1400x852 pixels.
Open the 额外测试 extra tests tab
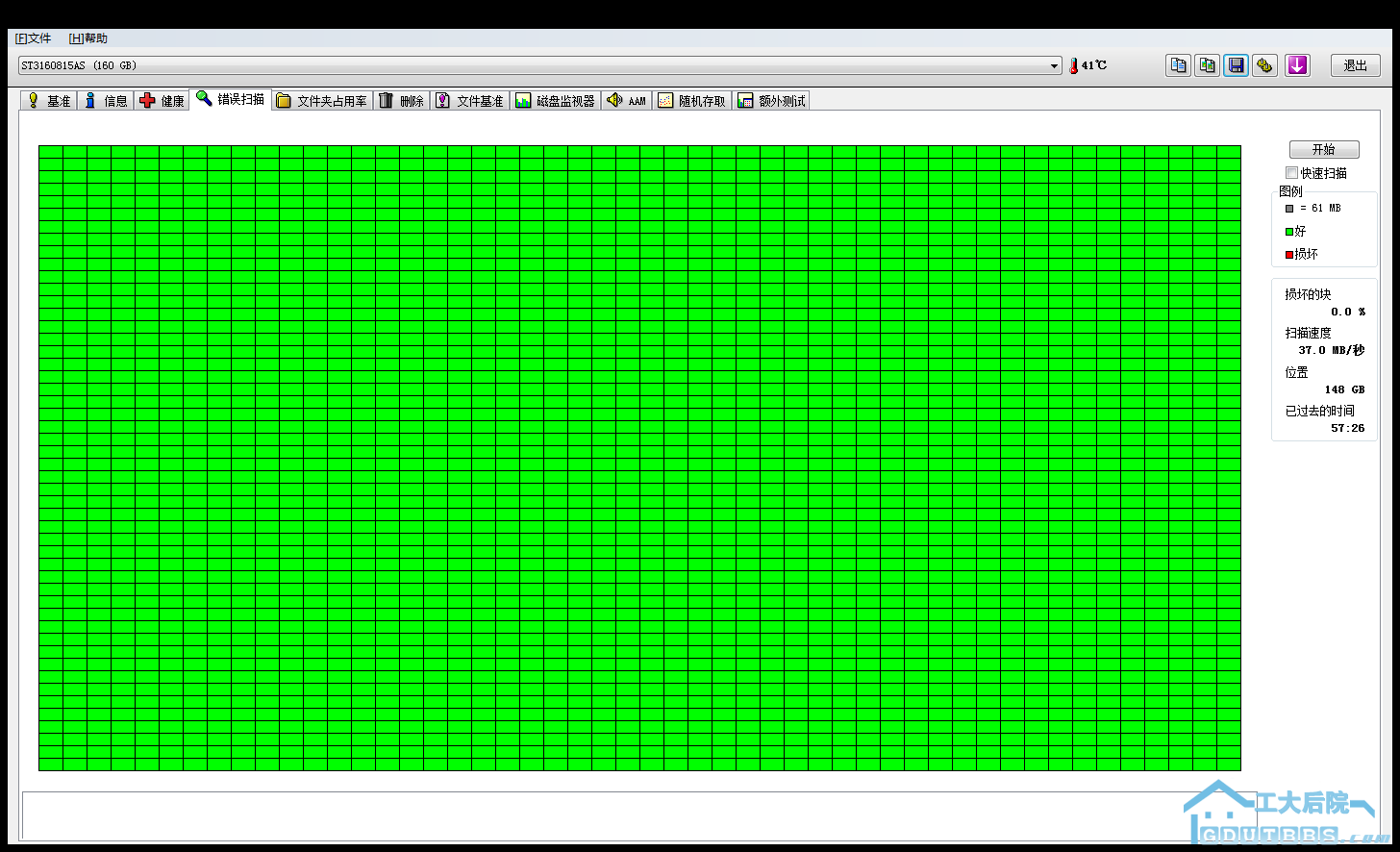[x=772, y=101]
